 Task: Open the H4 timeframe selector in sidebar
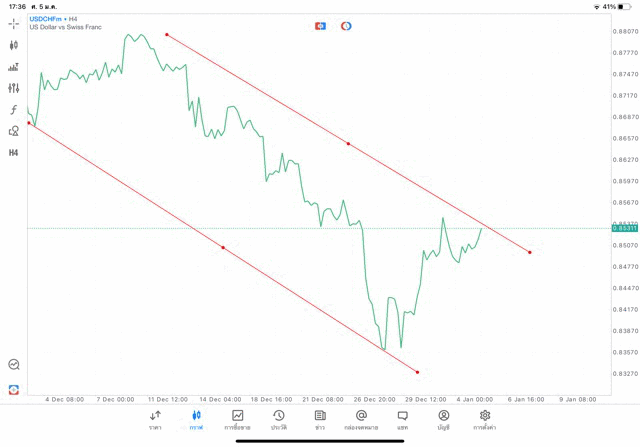click(14, 153)
